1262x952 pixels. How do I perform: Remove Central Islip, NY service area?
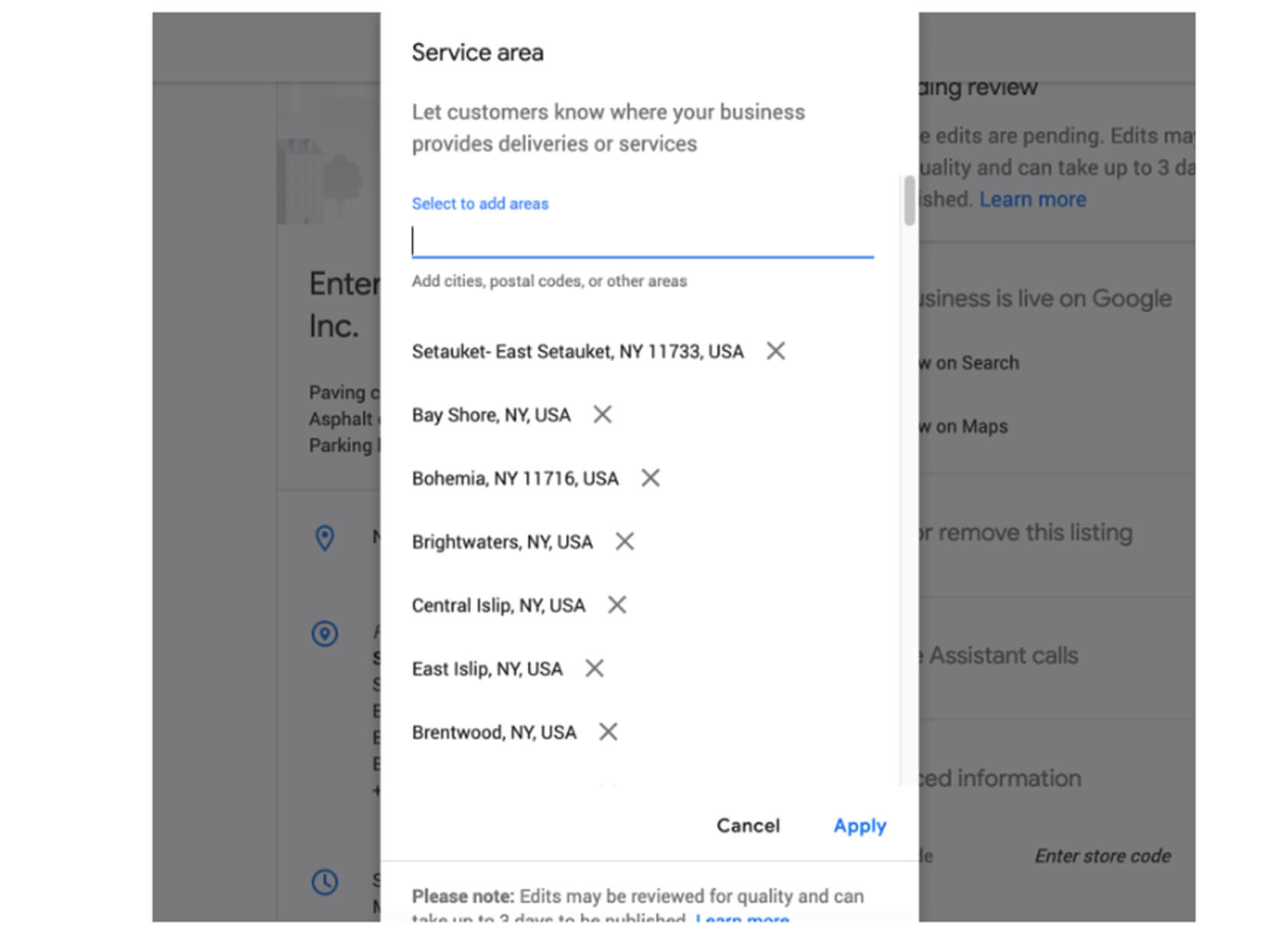(617, 605)
